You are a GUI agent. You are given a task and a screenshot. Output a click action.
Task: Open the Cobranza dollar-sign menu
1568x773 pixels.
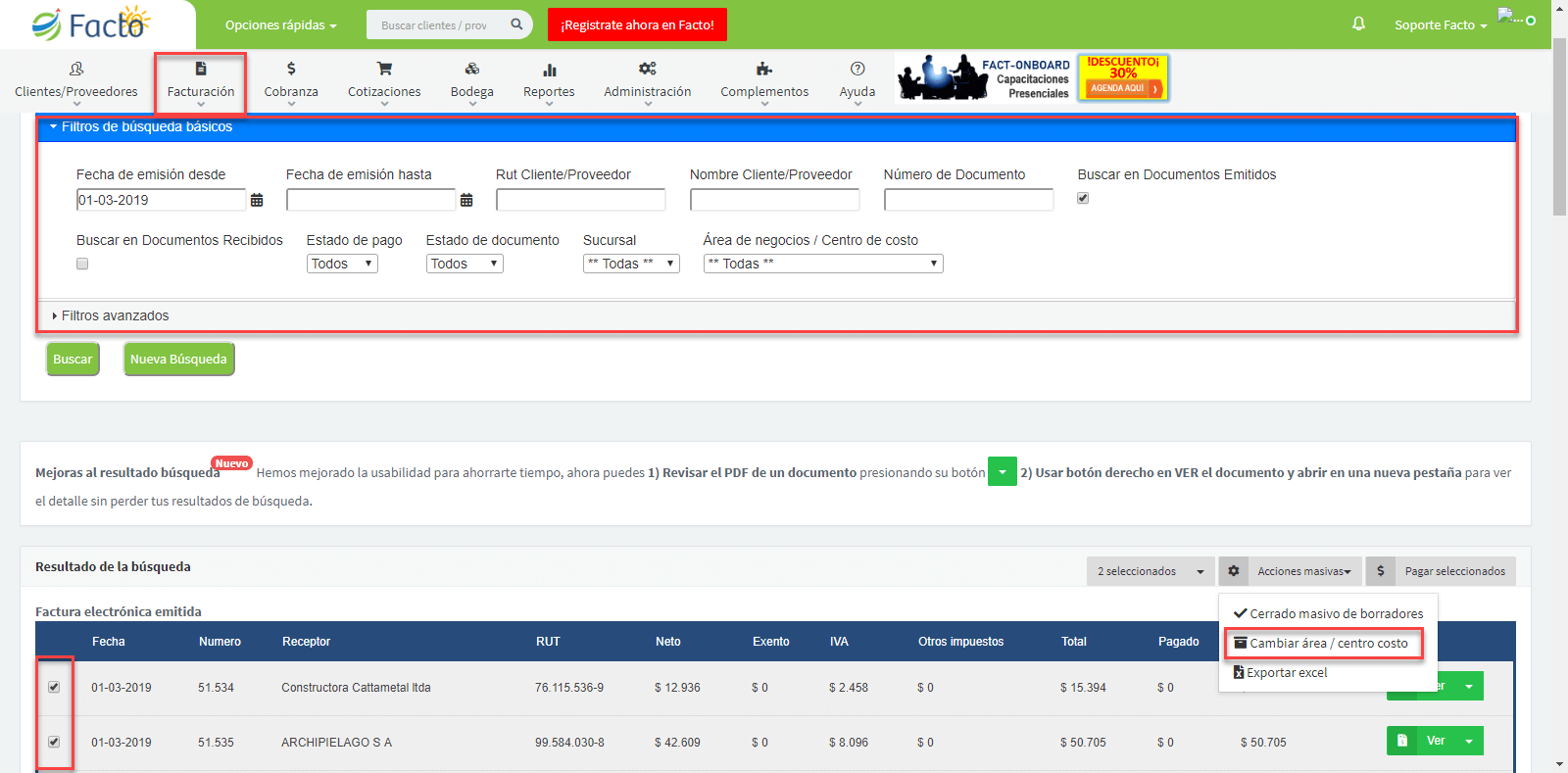click(x=291, y=70)
